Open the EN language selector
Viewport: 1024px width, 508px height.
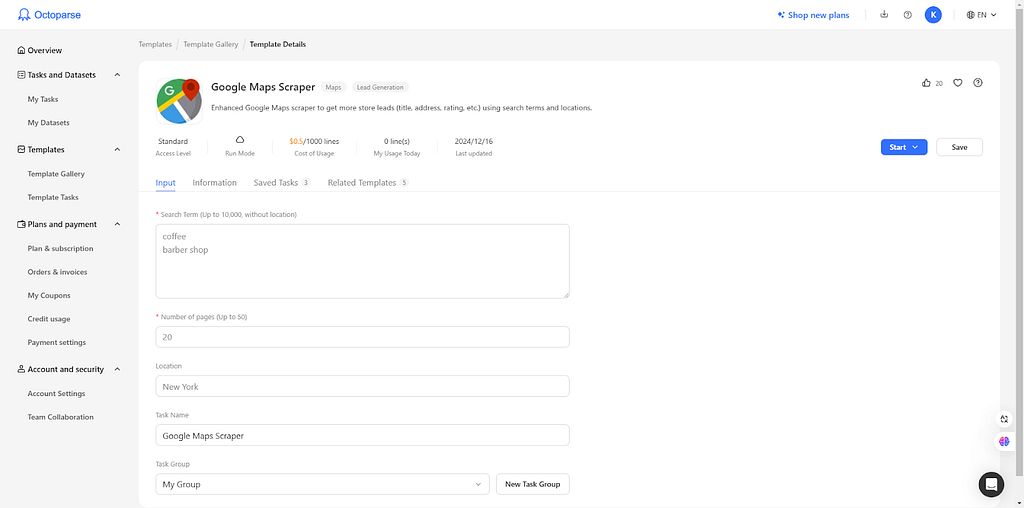tap(981, 14)
